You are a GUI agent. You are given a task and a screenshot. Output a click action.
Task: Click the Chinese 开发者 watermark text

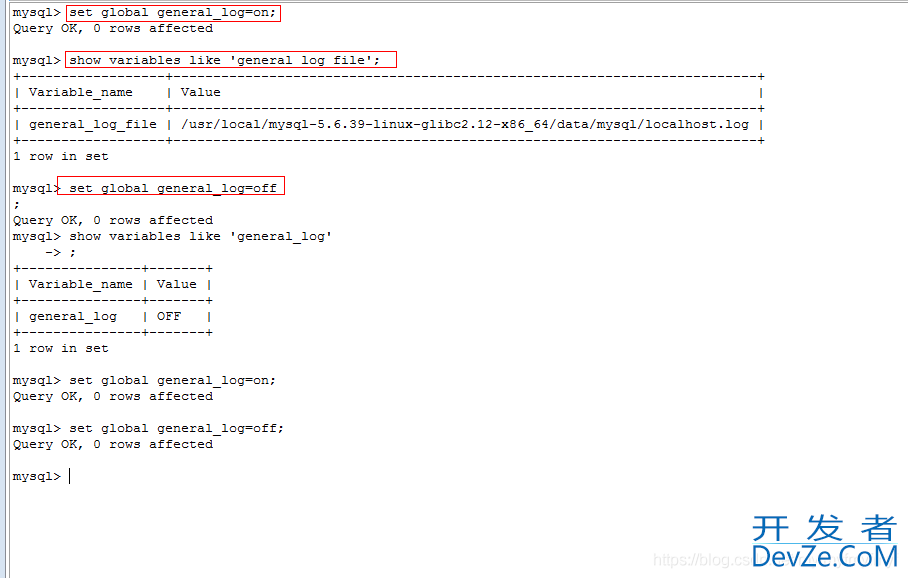point(824,528)
